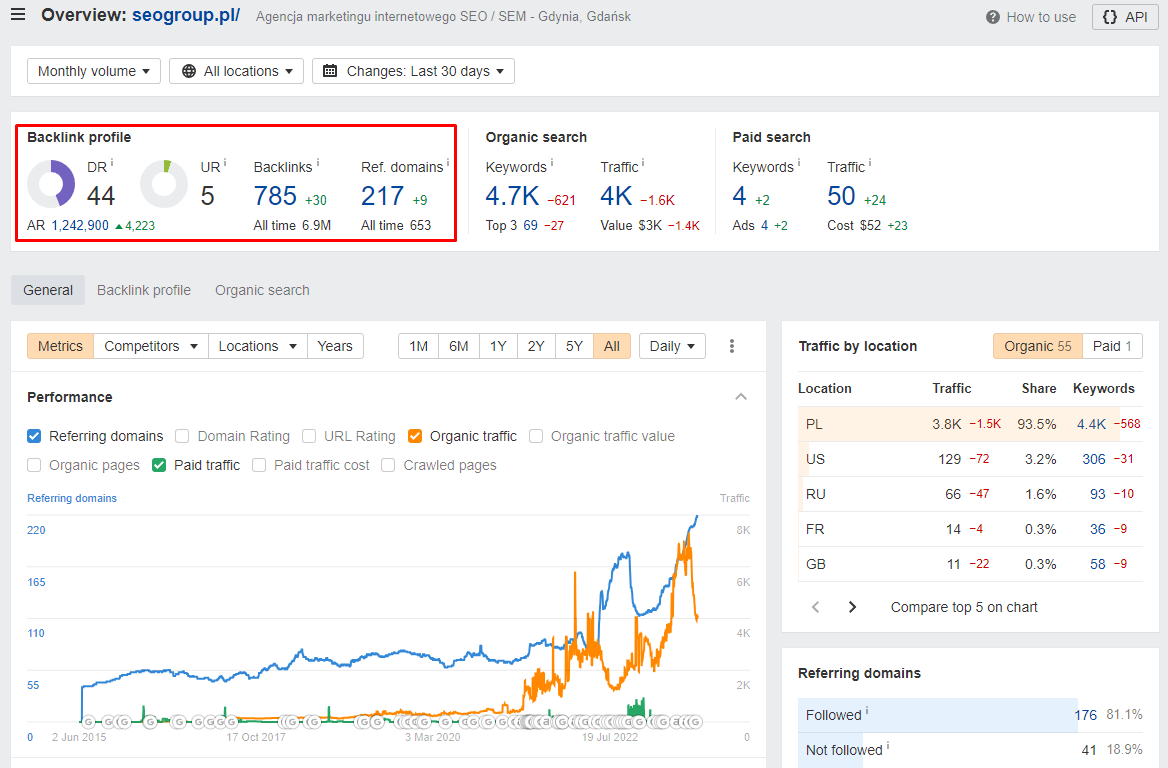Open the 217 referring domains count
Image resolution: width=1168 pixels, height=768 pixels.
click(x=383, y=196)
